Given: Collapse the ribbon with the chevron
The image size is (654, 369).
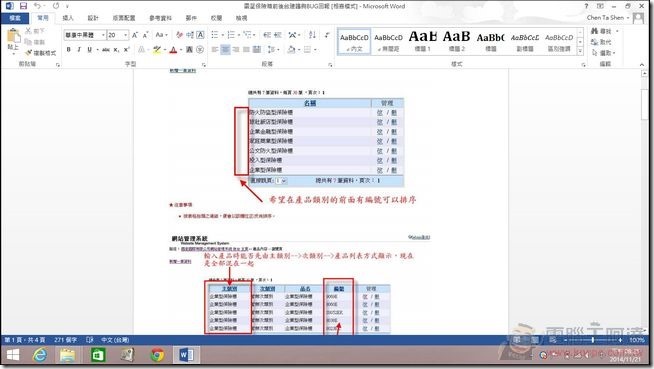Looking at the screenshot, I should (x=642, y=64).
